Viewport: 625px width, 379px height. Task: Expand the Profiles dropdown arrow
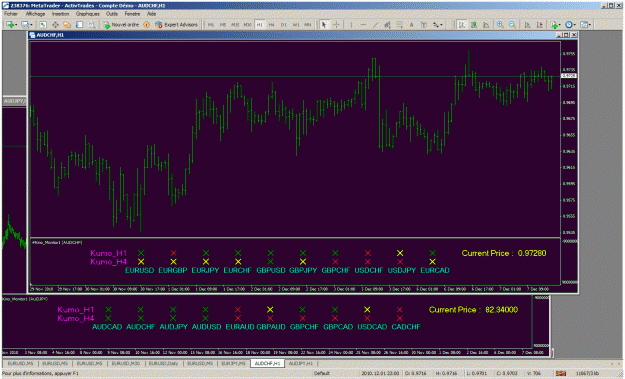31,25
